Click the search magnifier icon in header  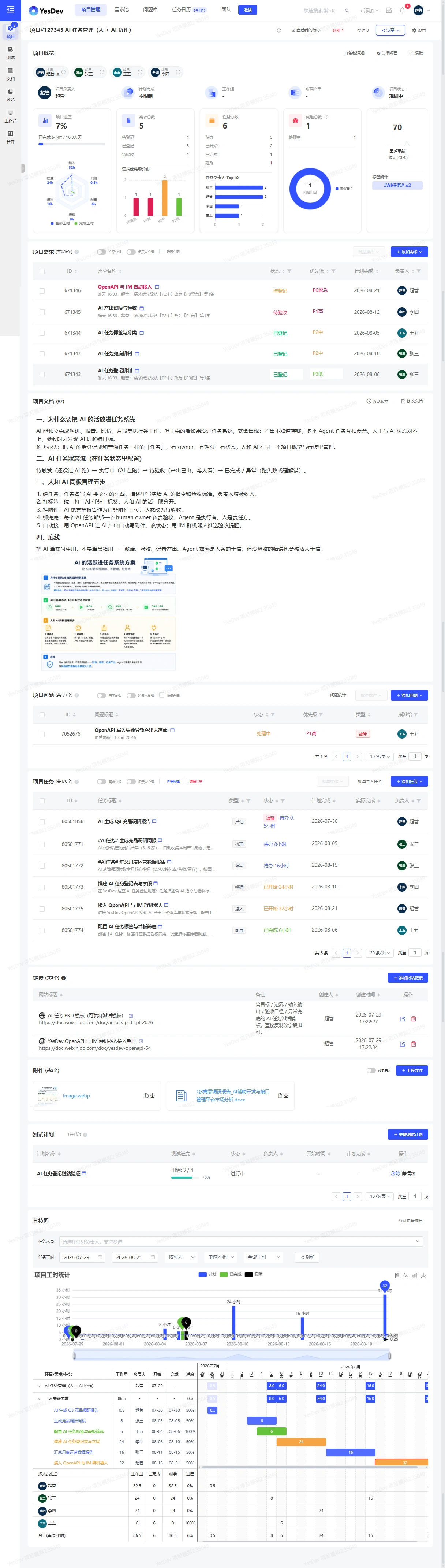[x=347, y=10]
